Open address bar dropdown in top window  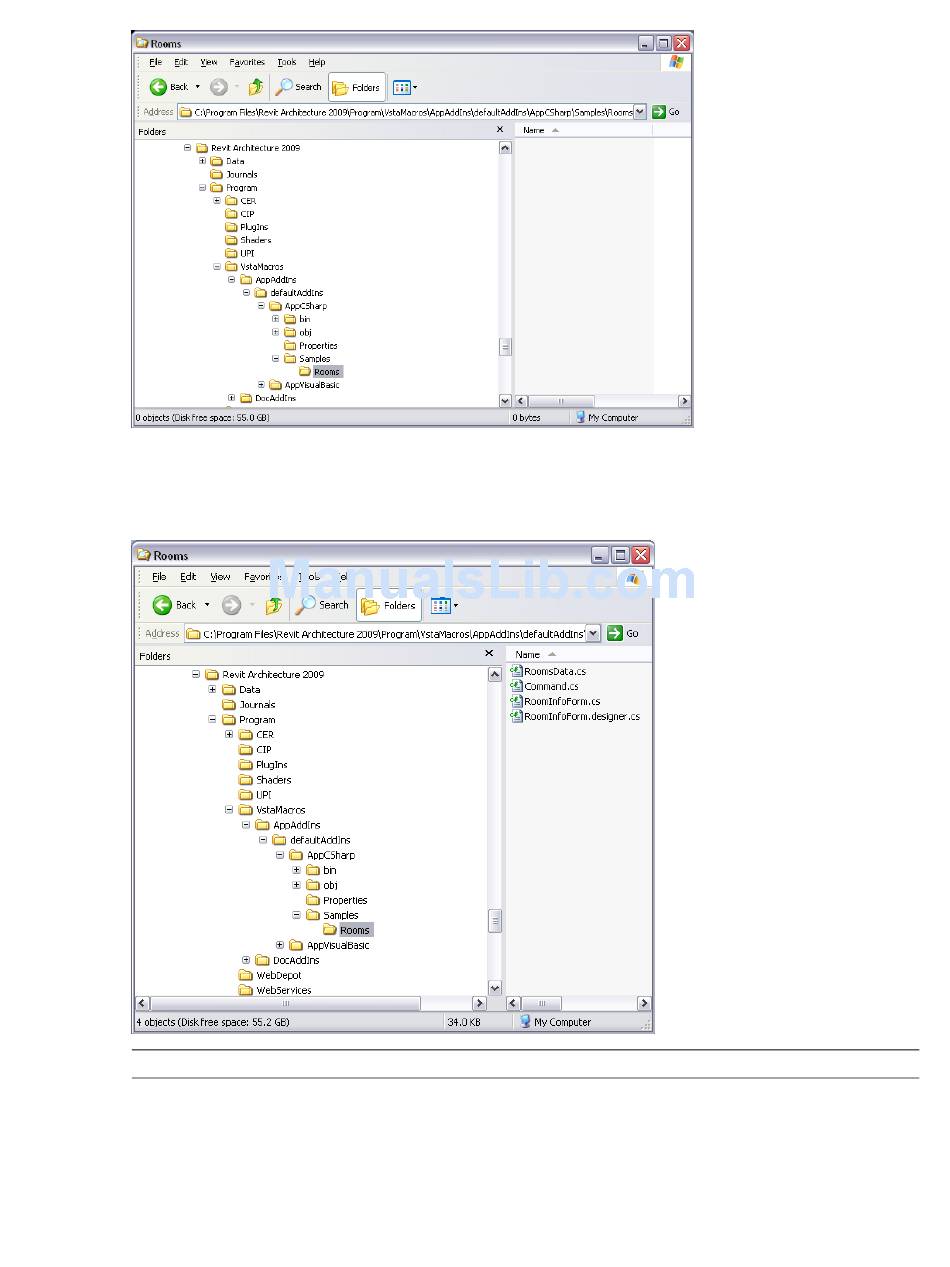pyautogui.click(x=640, y=112)
